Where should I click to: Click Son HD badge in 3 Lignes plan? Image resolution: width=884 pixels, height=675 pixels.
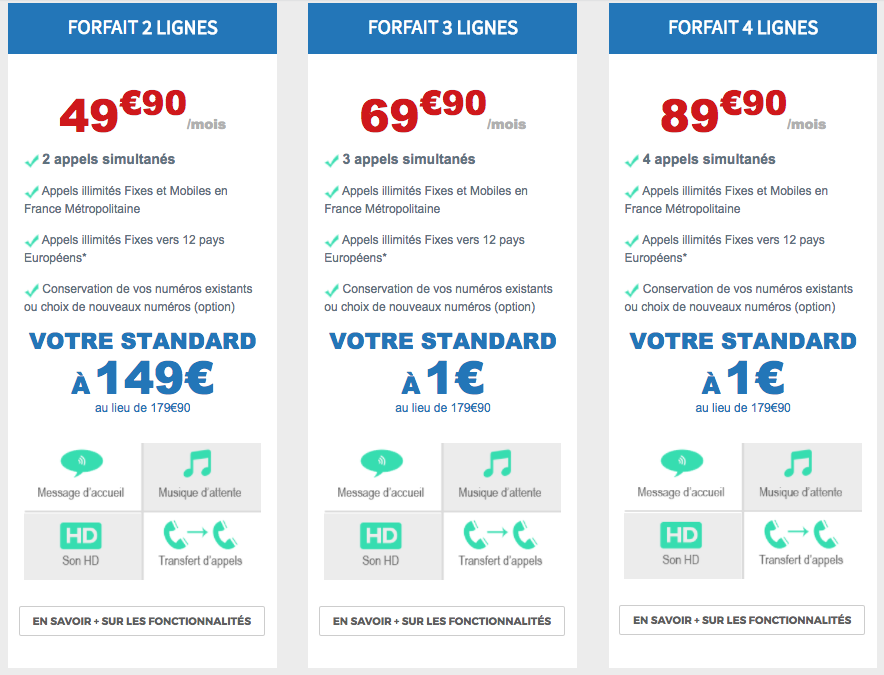tap(381, 536)
